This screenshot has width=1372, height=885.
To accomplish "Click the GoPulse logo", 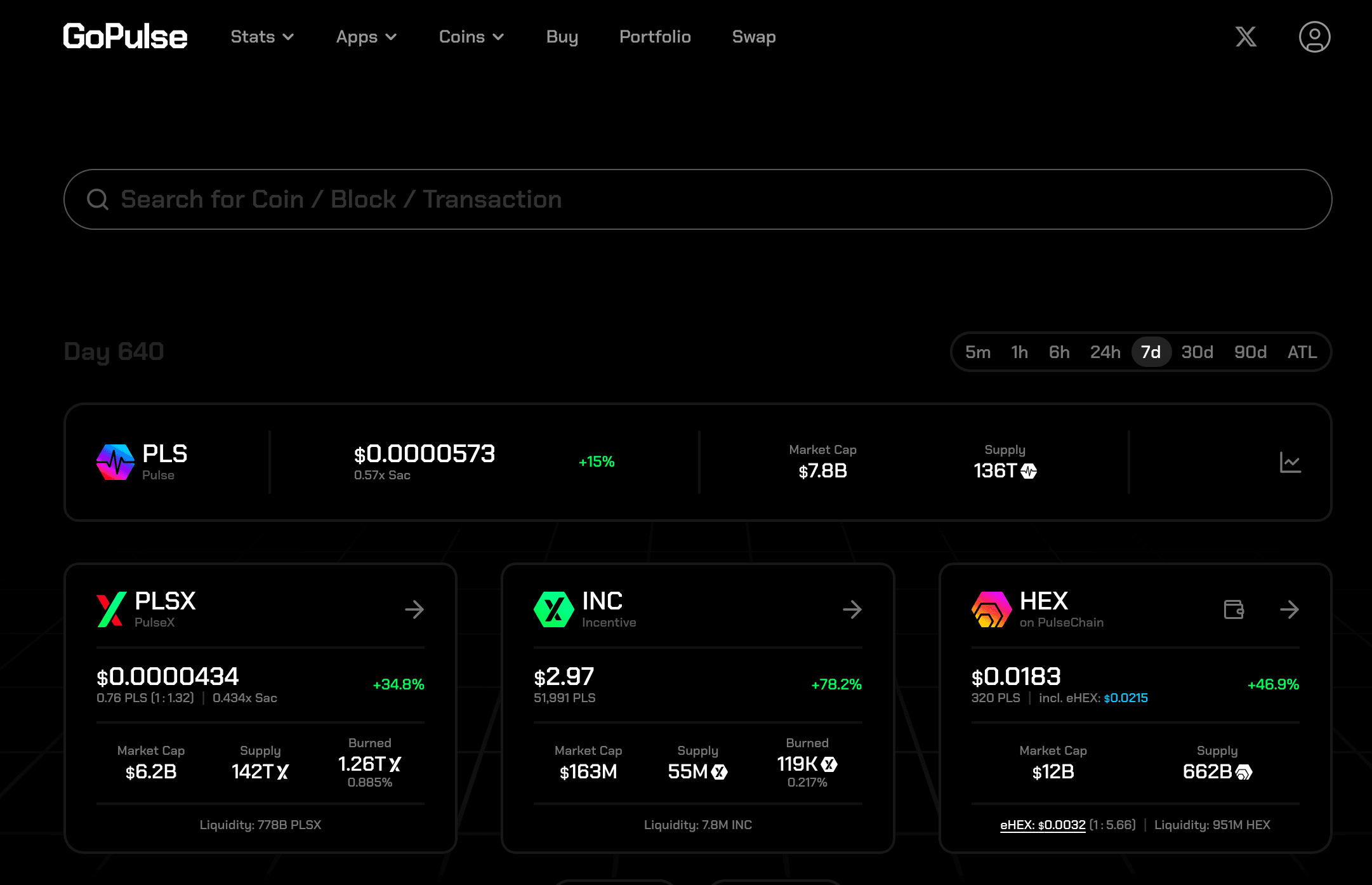I will (x=125, y=37).
